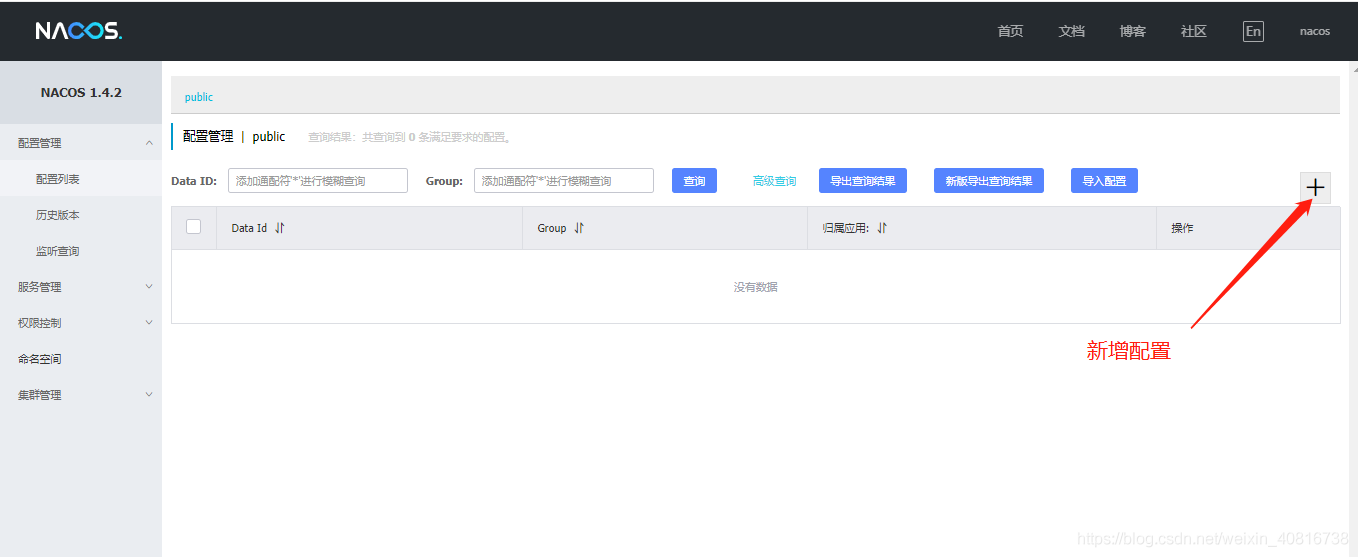Open 高级查询 advanced search link
The height and width of the screenshot is (557, 1358).
[x=774, y=181]
